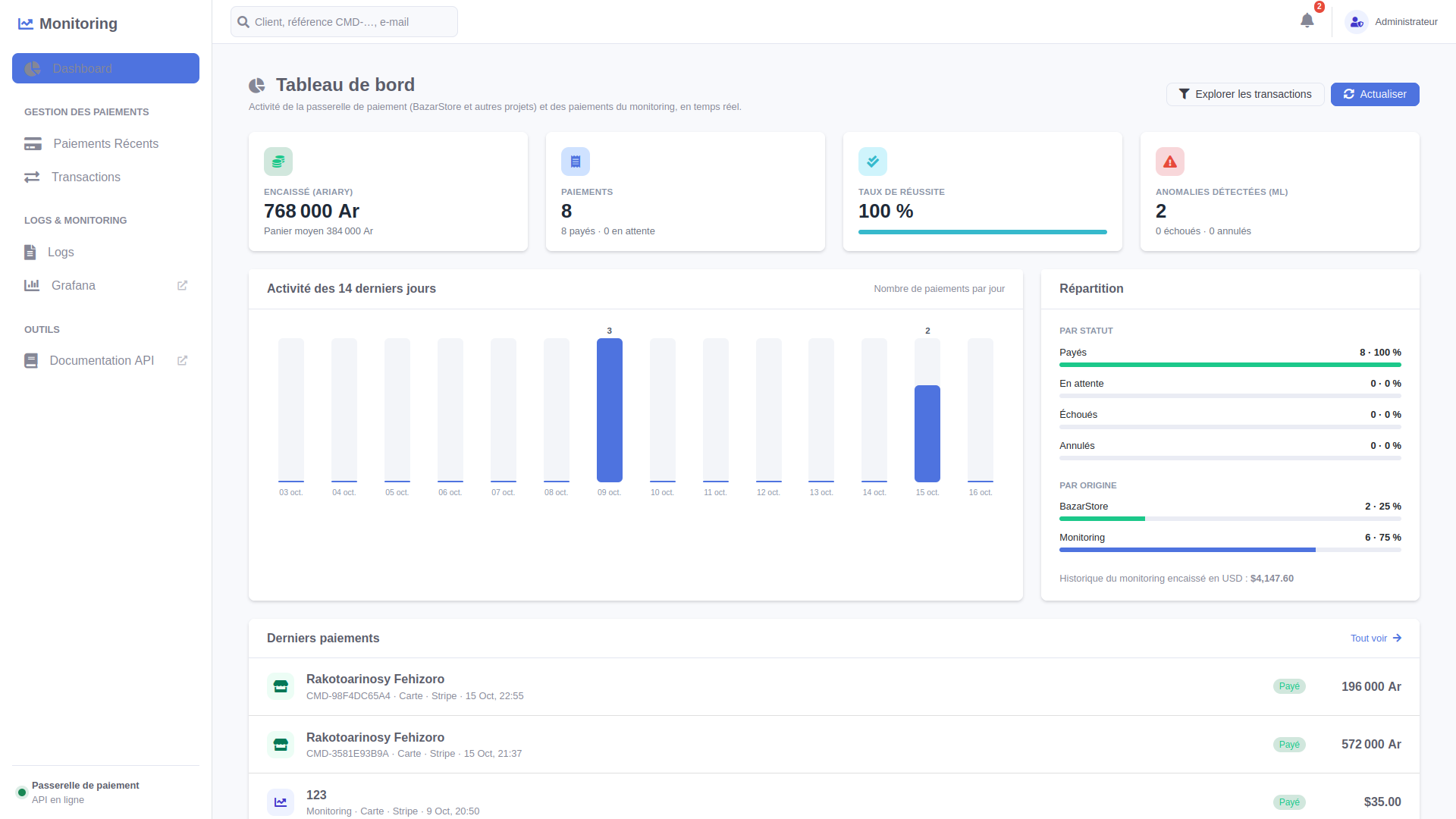Click the Paiements Récents card icon
The width and height of the screenshot is (1456, 819).
(33, 144)
